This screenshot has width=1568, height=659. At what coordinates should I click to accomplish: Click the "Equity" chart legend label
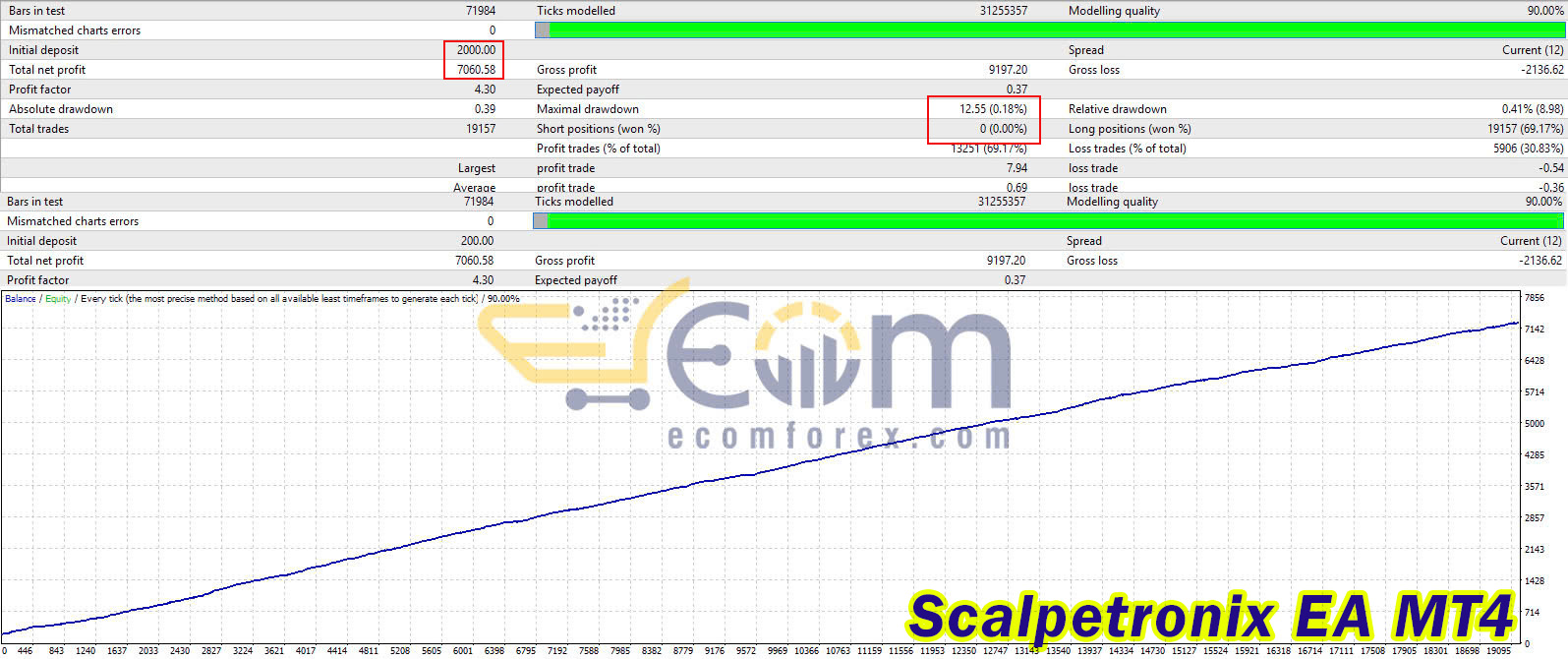(x=58, y=299)
